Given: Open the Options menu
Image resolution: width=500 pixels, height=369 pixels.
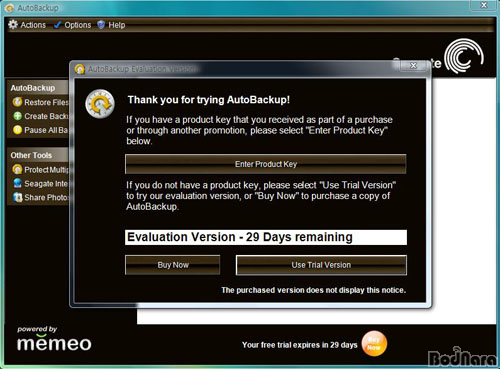Looking at the screenshot, I should [73, 25].
